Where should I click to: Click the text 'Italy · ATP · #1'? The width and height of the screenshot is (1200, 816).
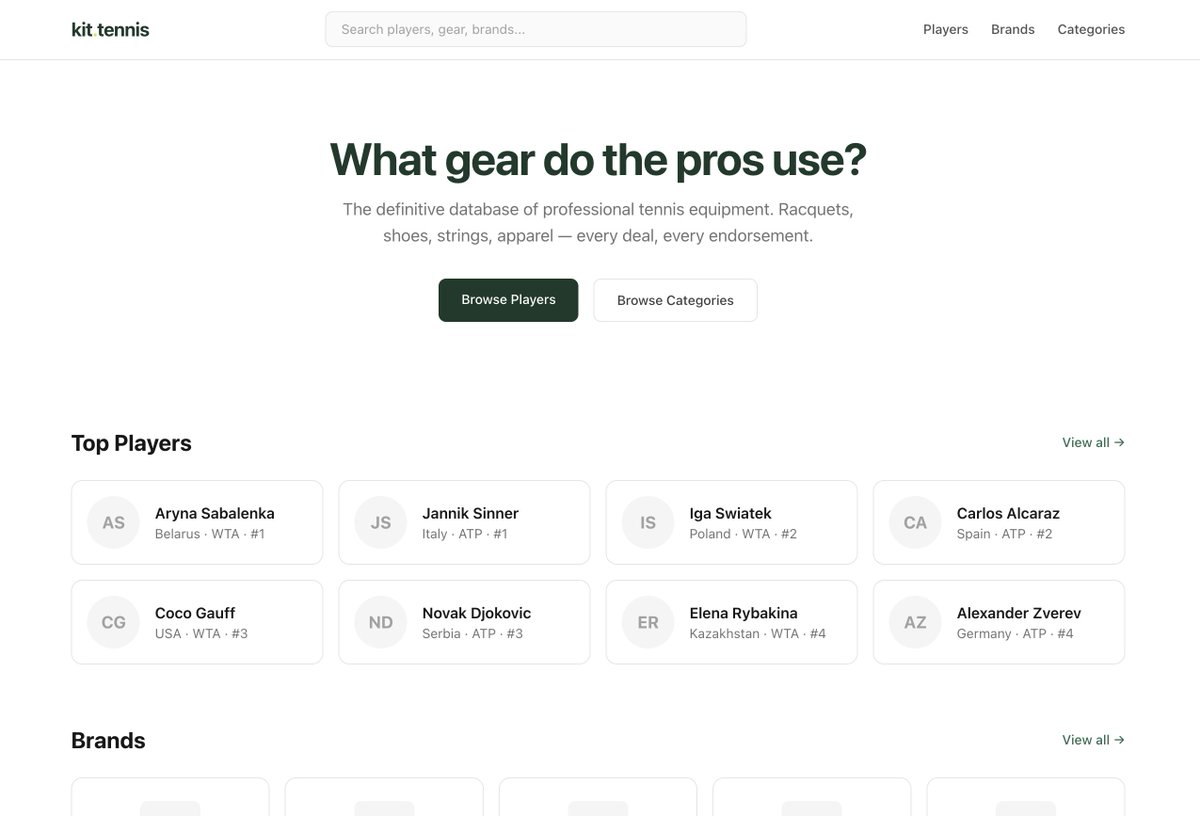[465, 534]
